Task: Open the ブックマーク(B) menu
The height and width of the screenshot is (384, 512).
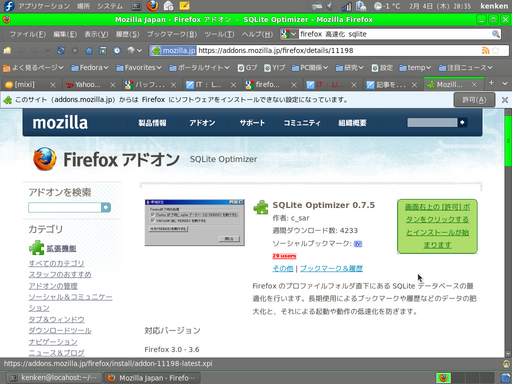Action: (x=172, y=34)
